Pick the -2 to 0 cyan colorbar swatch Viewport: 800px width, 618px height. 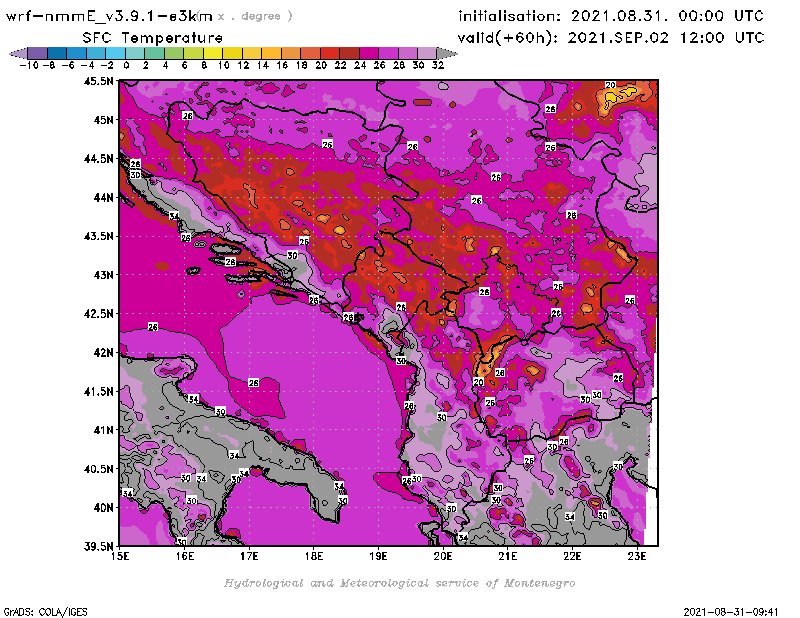[x=115, y=53]
